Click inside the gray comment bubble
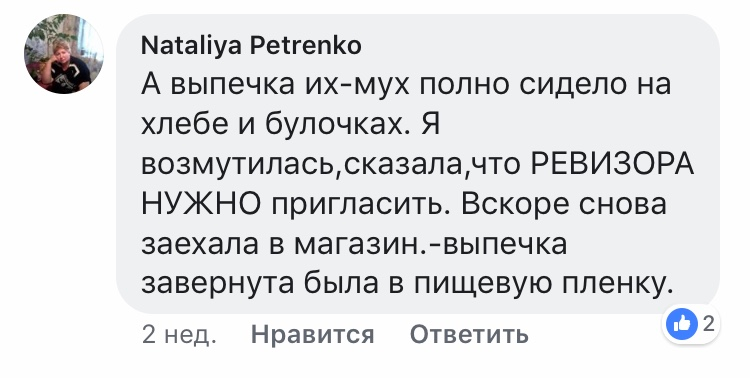The height and width of the screenshot is (378, 750). 418,164
